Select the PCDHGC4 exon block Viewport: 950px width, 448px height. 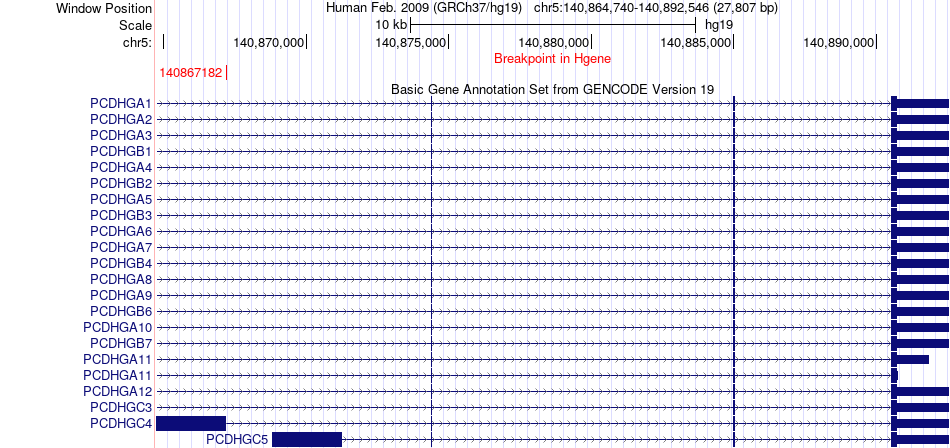[191, 423]
